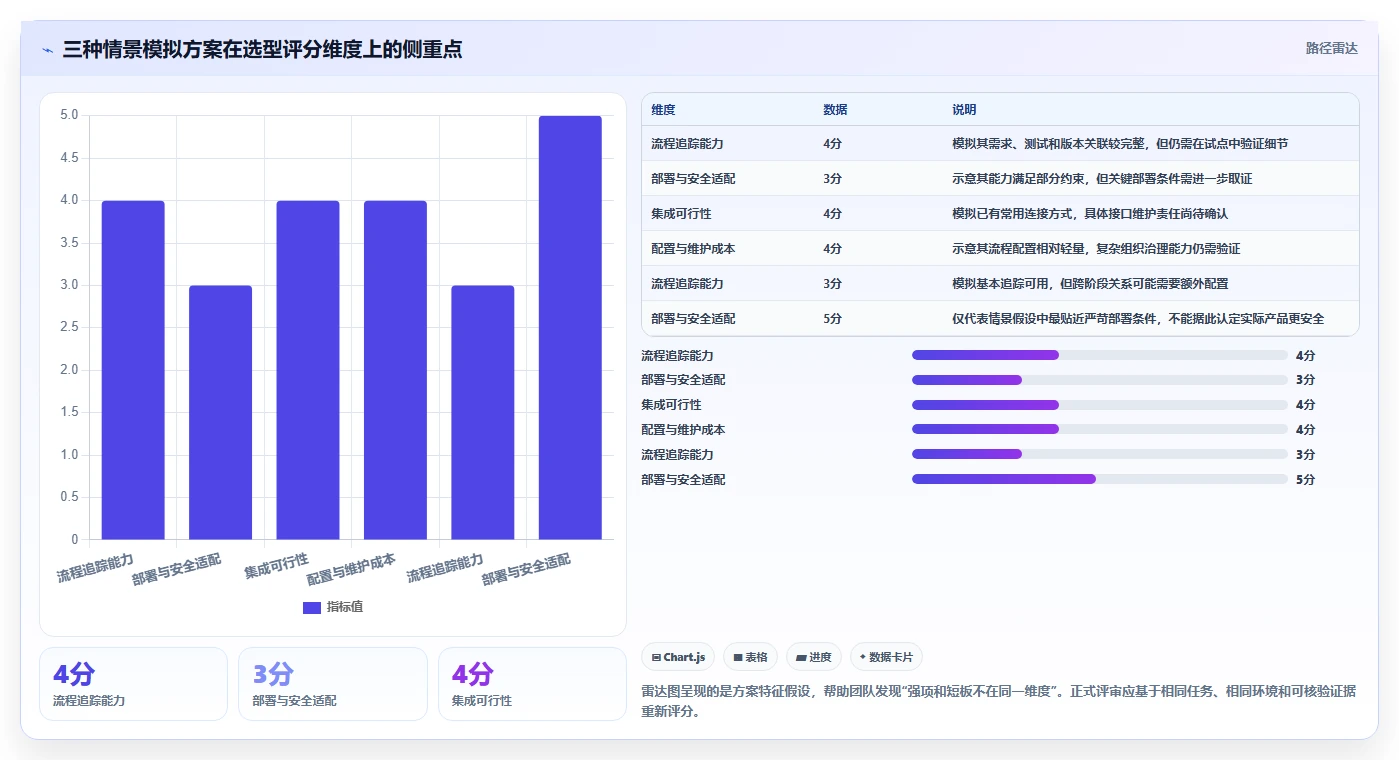Image resolution: width=1399 pixels, height=760 pixels.
Task: Click the 指标值 legend text
Action: (x=345, y=607)
